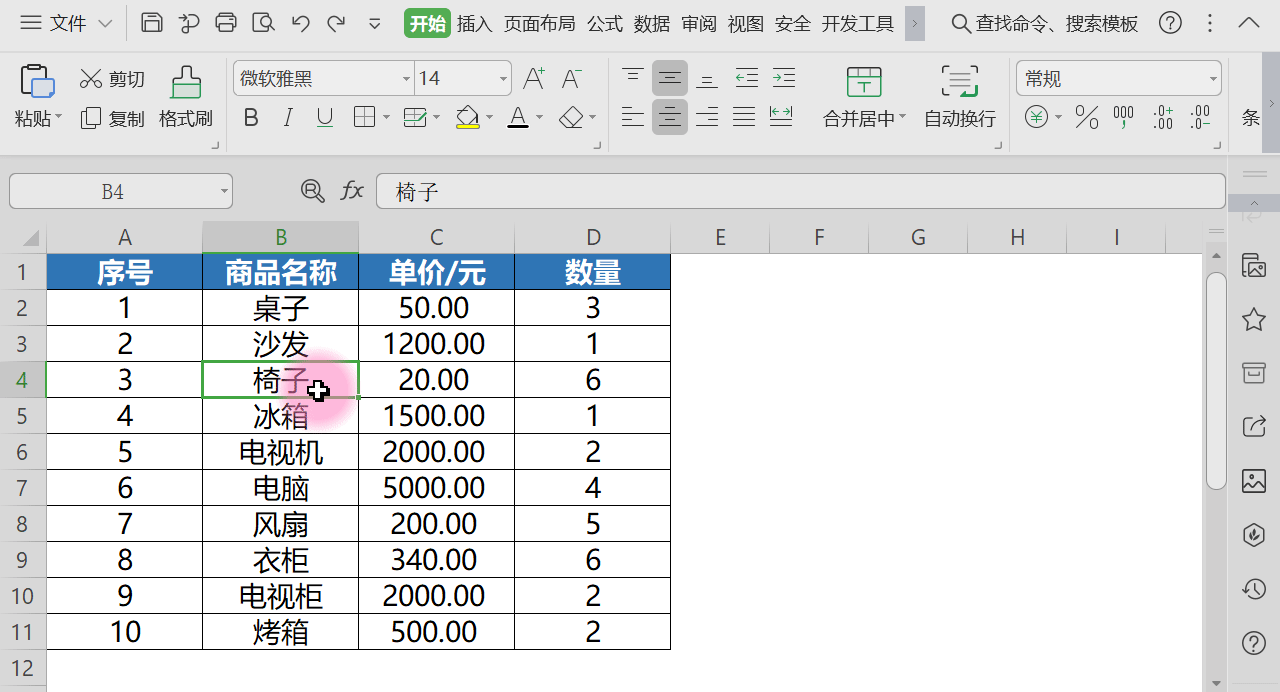1280x692 pixels.
Task: Switch to the 插入 ribbon tab
Action: (475, 23)
